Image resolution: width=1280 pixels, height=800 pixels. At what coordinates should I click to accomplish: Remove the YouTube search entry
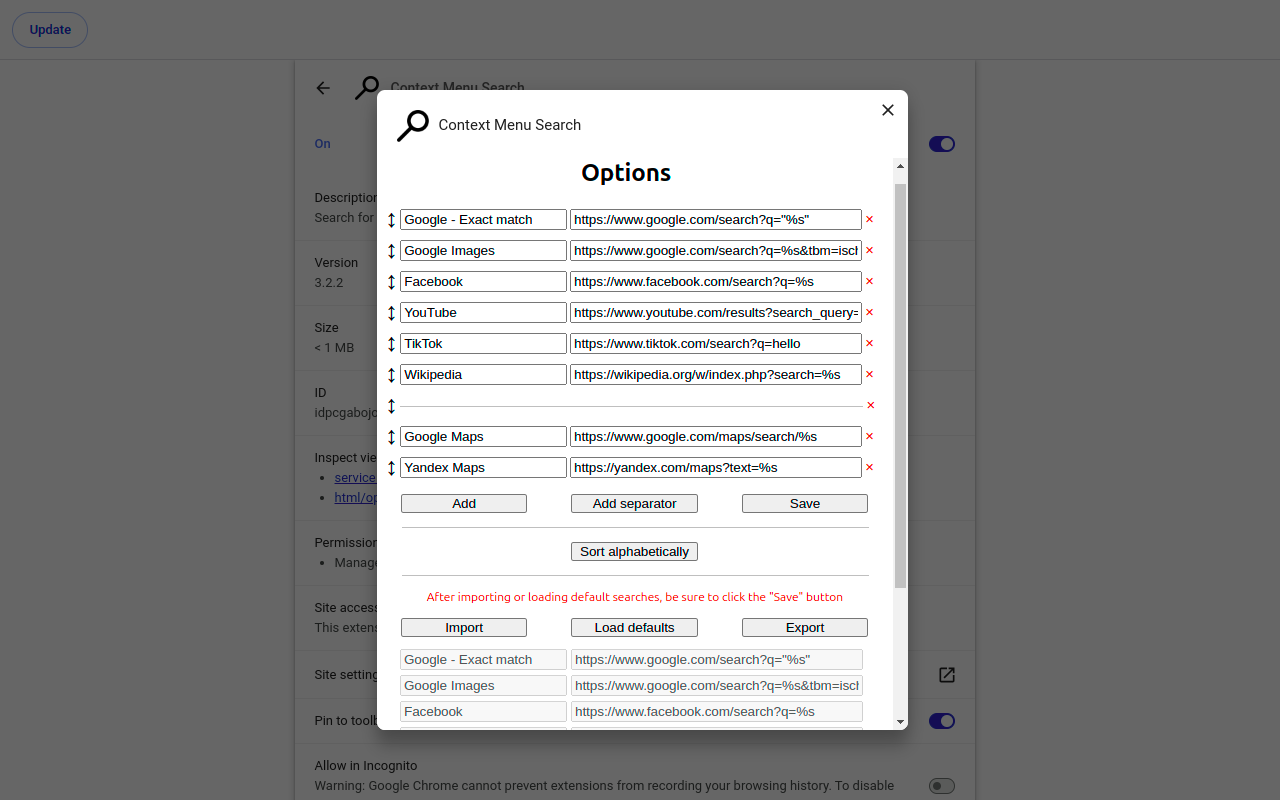pos(869,313)
